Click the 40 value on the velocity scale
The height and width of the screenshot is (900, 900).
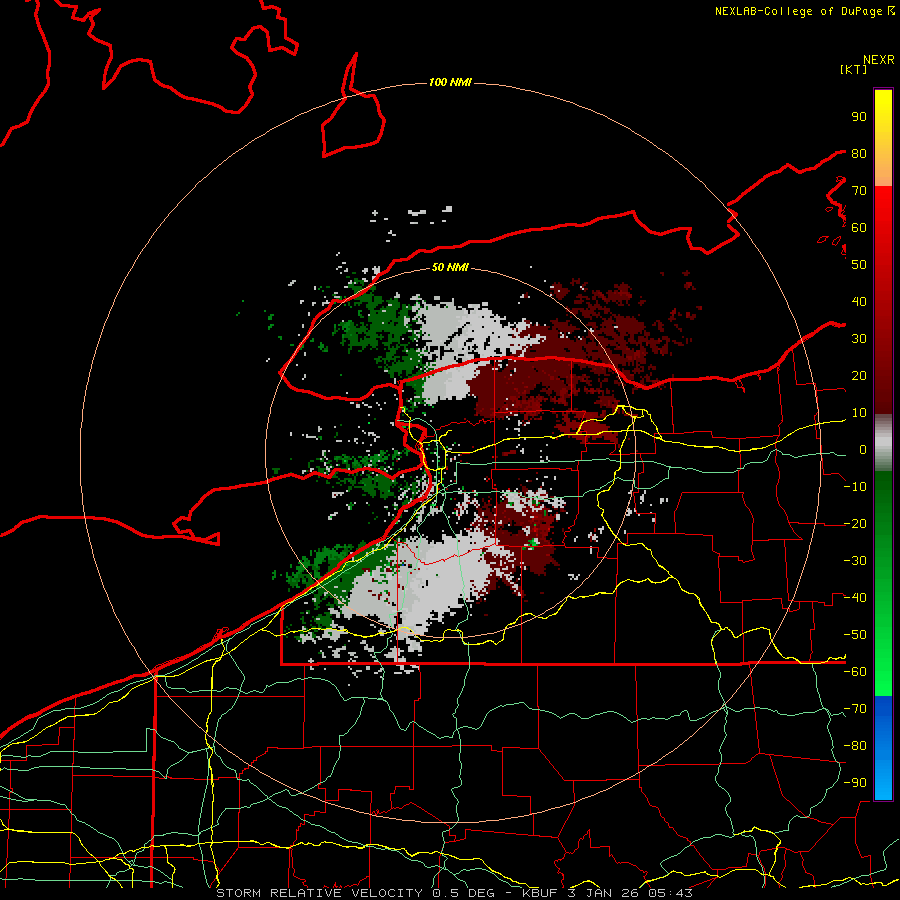point(859,301)
